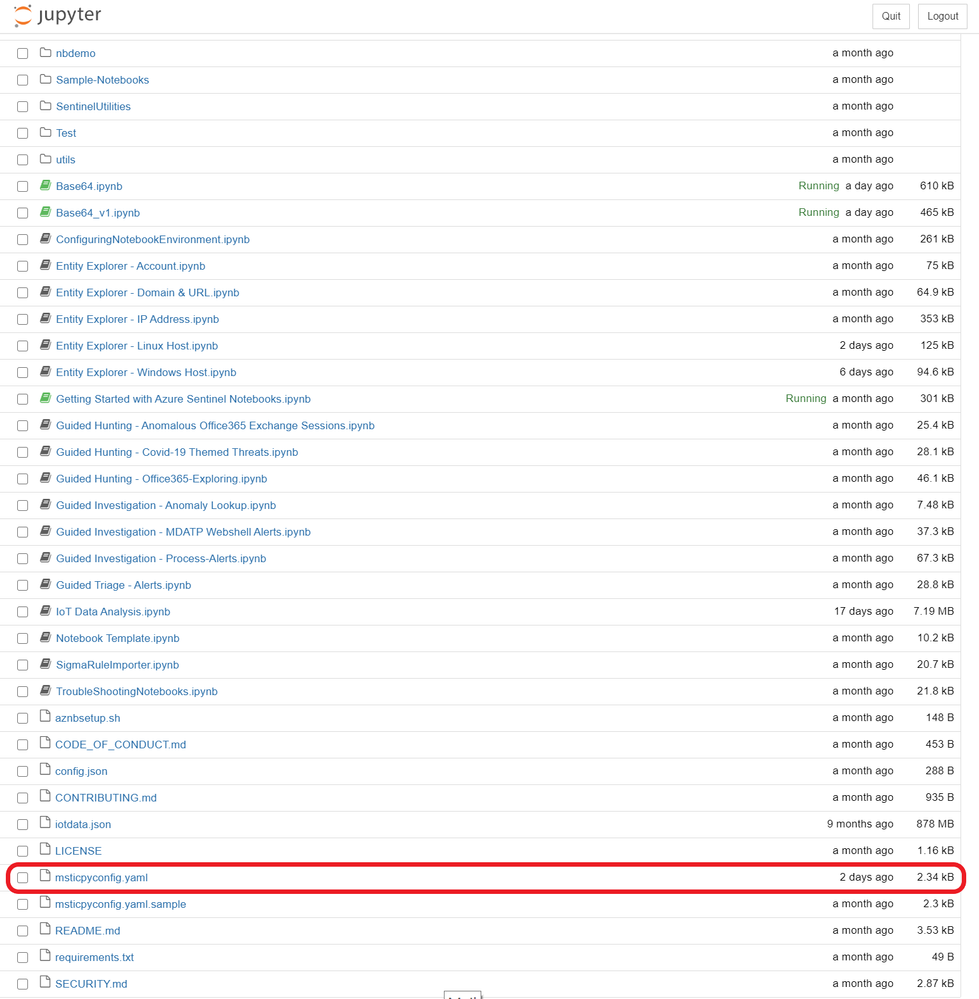Click the file icon beside config.json

coord(45,770)
